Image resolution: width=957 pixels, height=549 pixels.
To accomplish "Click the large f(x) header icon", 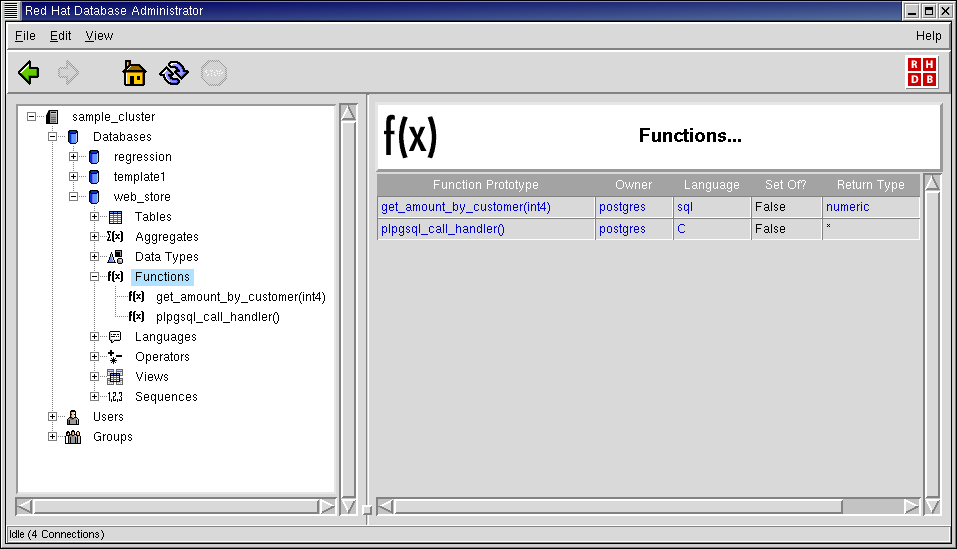I will (x=410, y=136).
